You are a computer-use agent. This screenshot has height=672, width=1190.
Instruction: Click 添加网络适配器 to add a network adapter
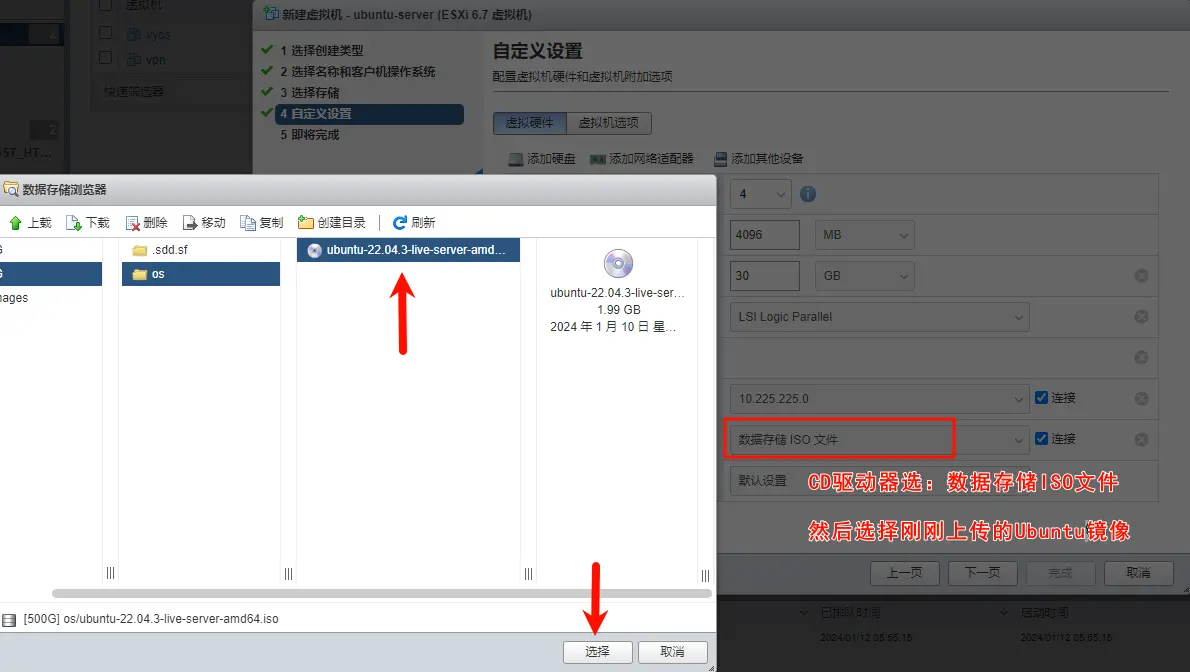[642, 159]
